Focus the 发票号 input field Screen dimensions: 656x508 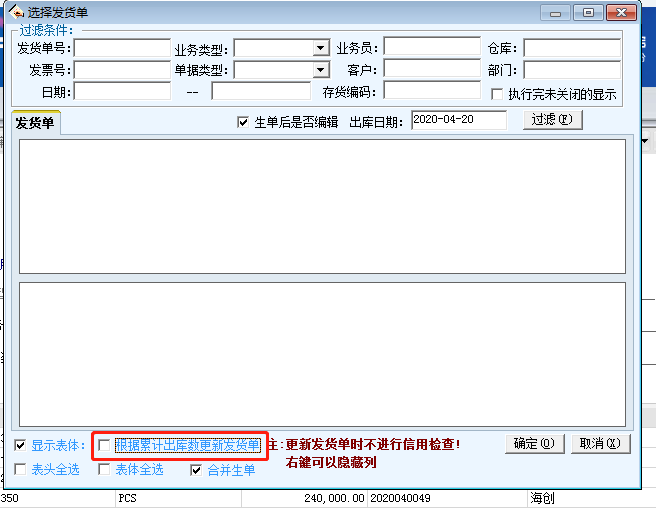(122, 70)
